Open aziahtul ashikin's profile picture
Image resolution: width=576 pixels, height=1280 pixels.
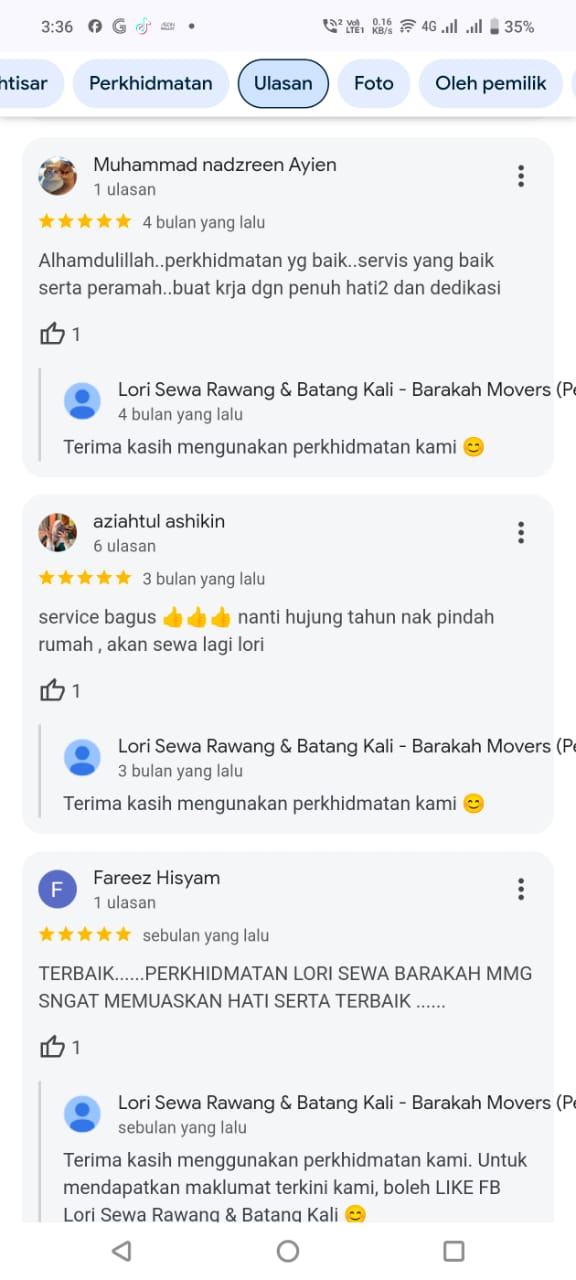point(58,533)
